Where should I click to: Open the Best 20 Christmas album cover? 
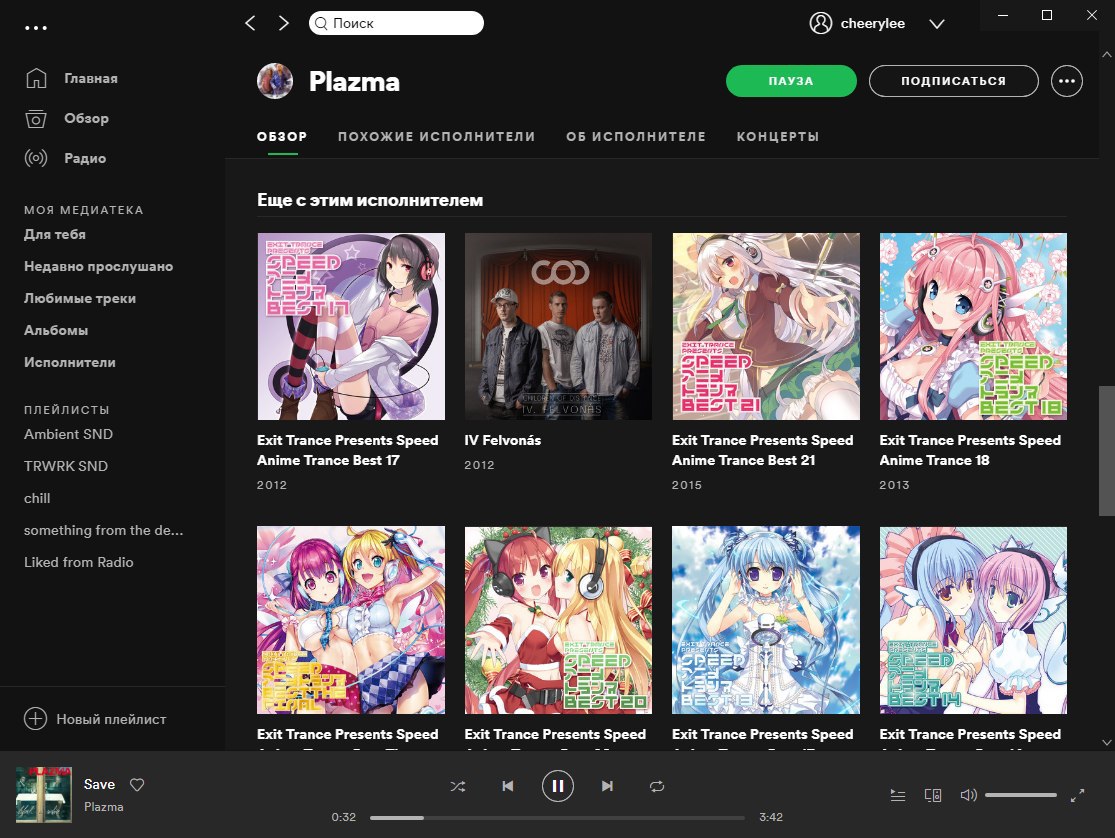click(558, 620)
